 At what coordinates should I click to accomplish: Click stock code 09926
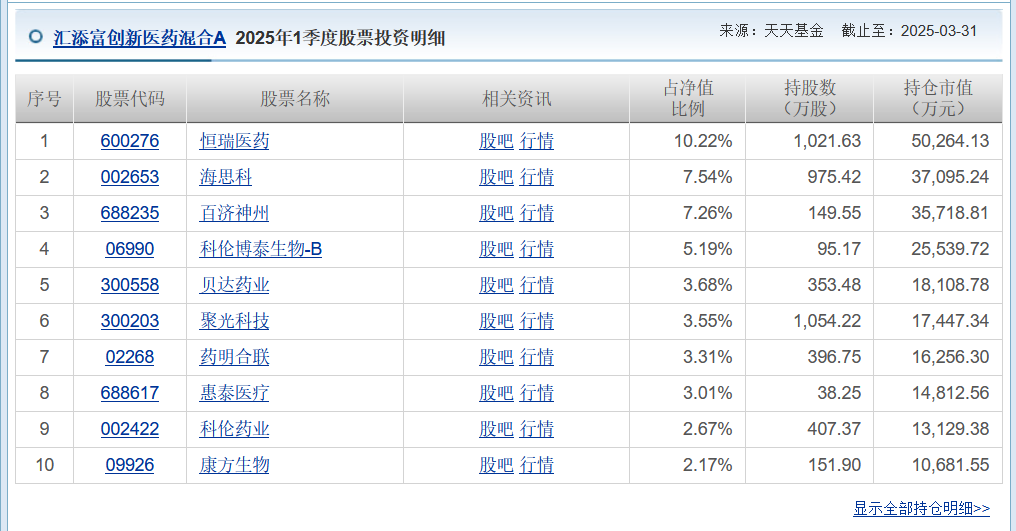(x=130, y=465)
